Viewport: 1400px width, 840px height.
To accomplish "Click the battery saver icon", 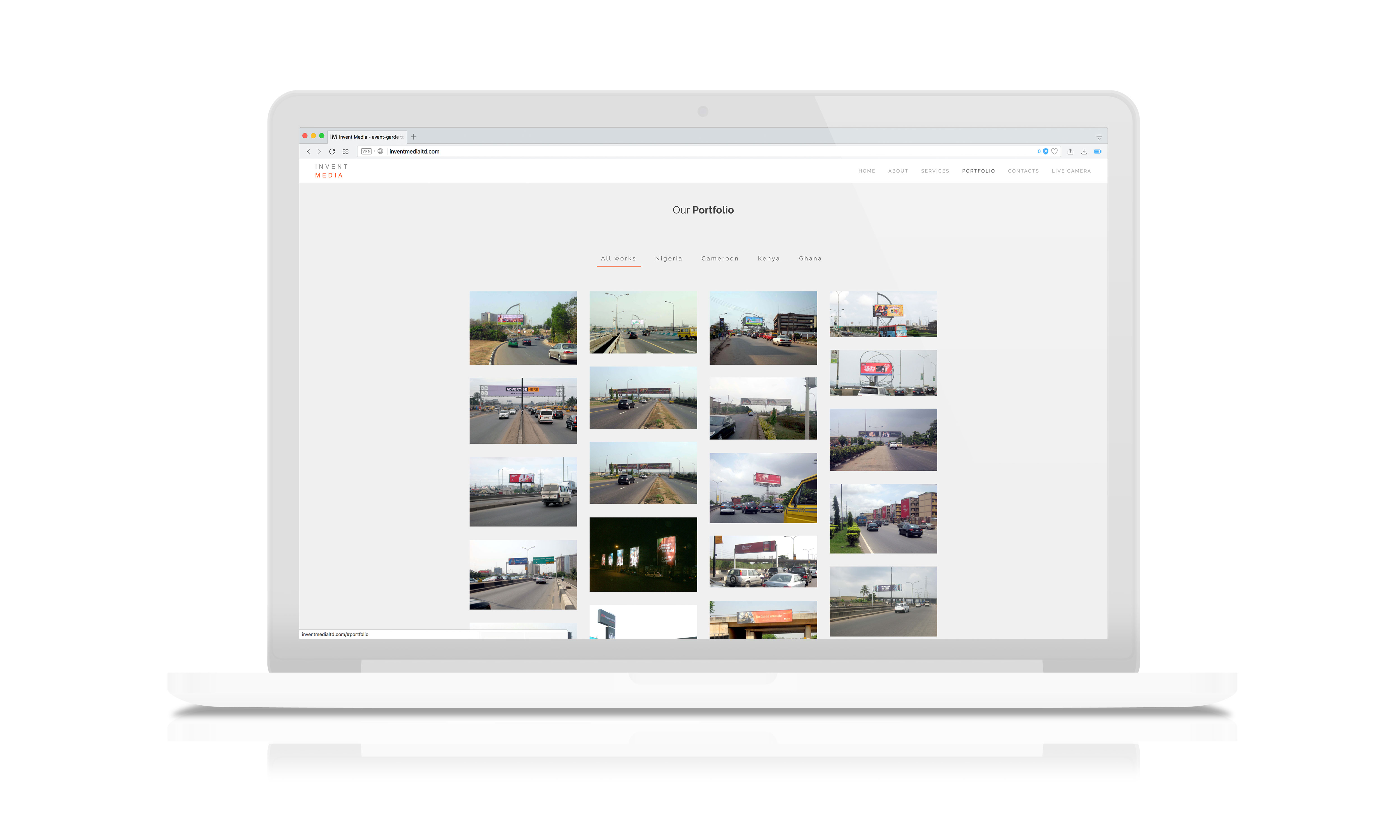I will pyautogui.click(x=1098, y=152).
